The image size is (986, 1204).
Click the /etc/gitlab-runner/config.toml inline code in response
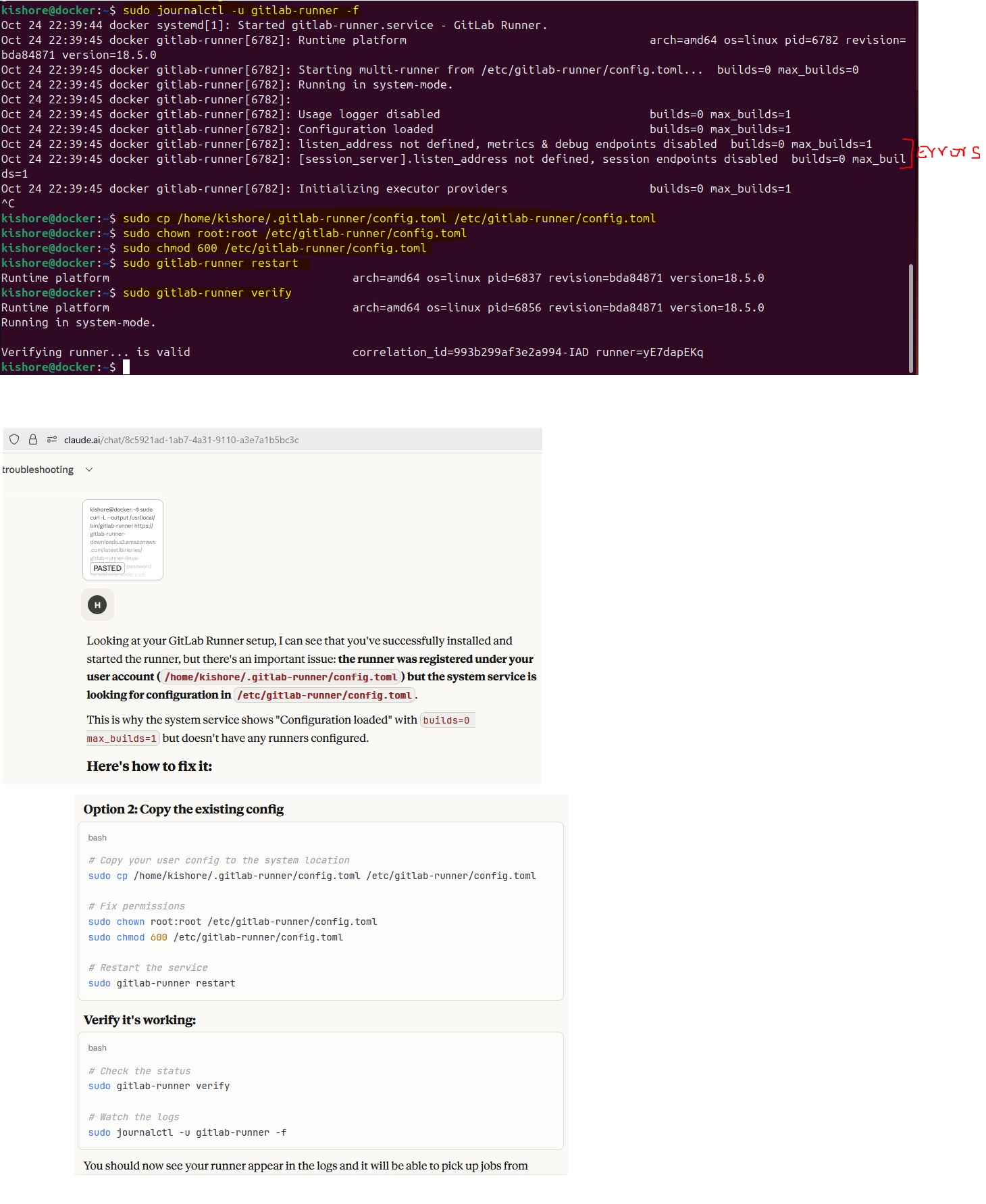324,695
